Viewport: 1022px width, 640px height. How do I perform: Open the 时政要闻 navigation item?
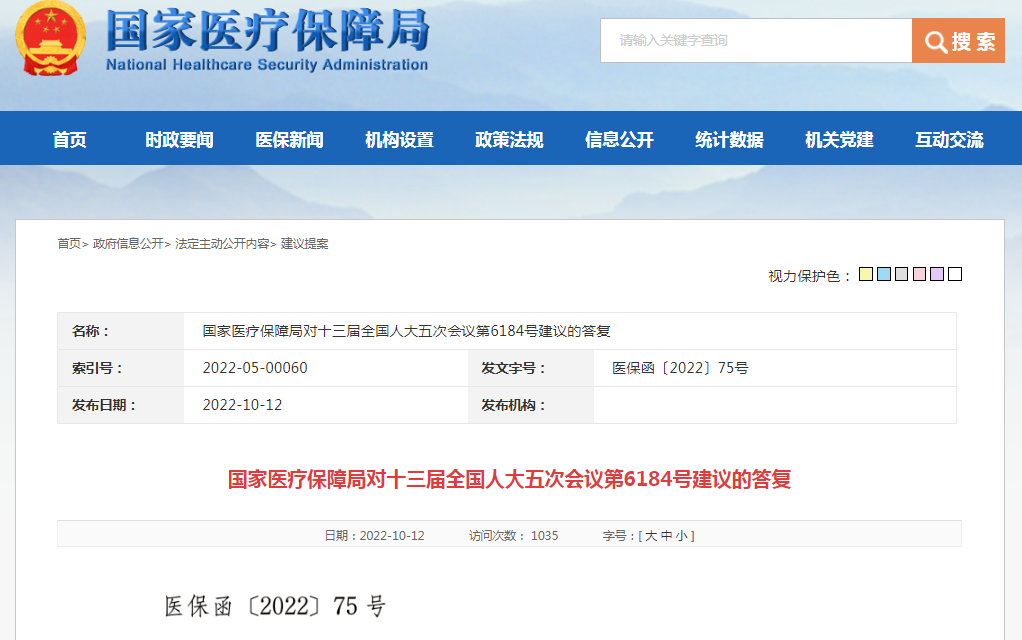(x=179, y=139)
